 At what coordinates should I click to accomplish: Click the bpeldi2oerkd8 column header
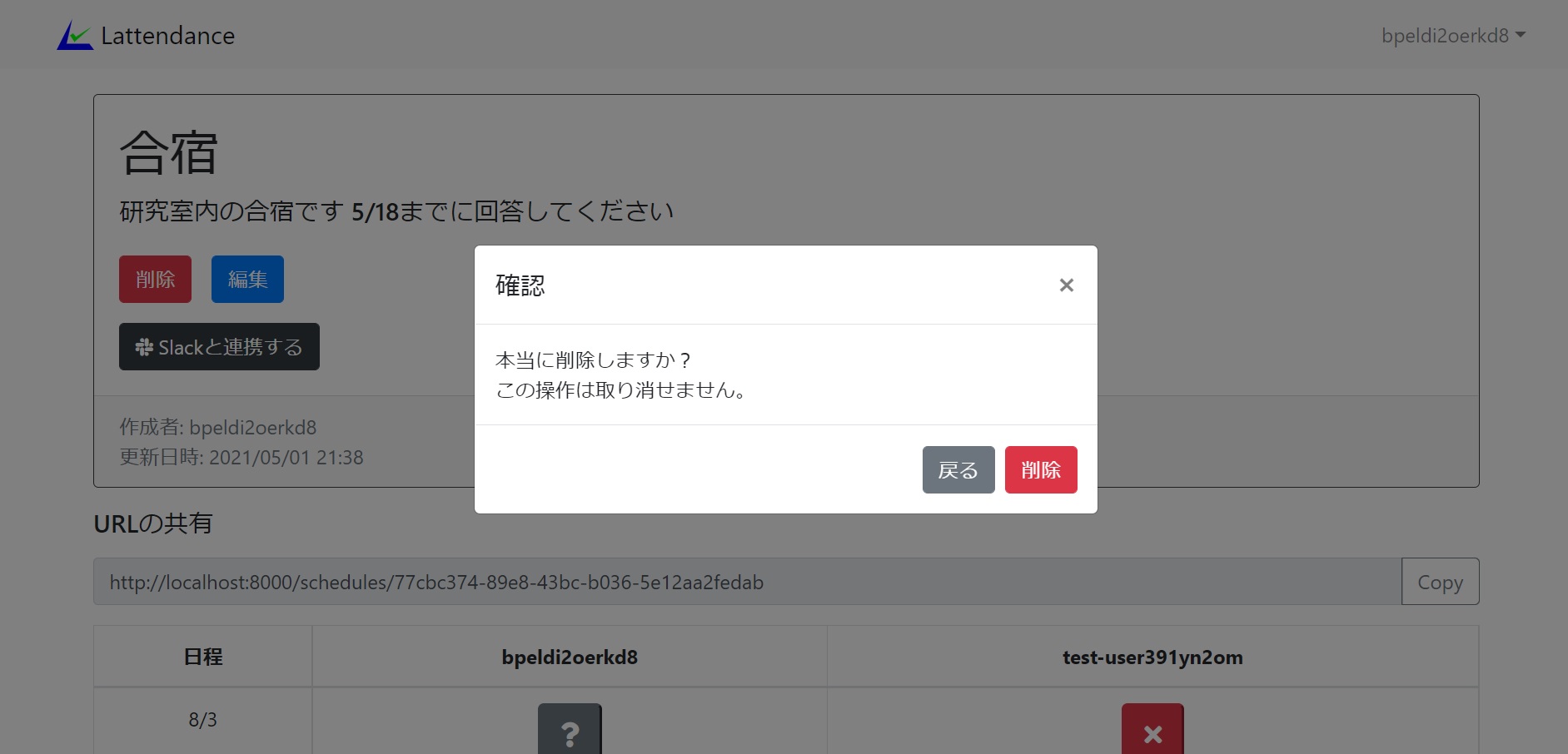tap(570, 657)
